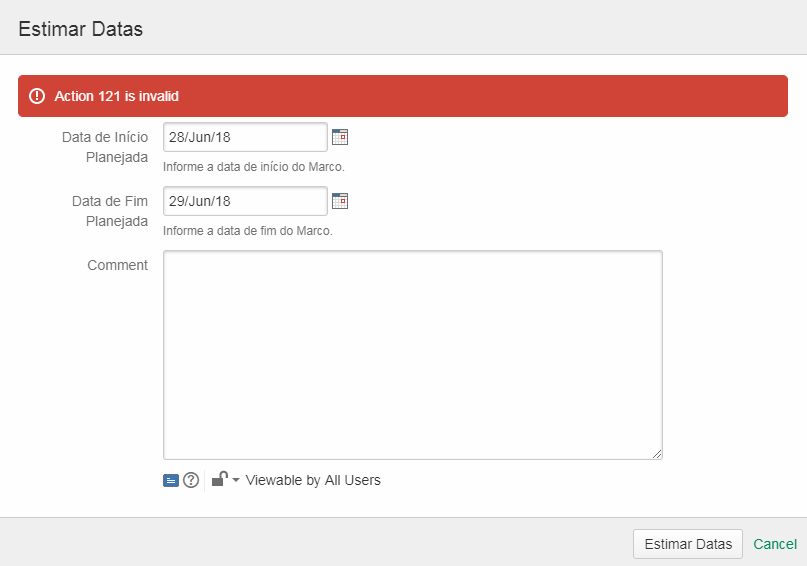This screenshot has width=807, height=566.
Task: Click the 'Data de Início Planejada' label
Action: click(x=105, y=147)
